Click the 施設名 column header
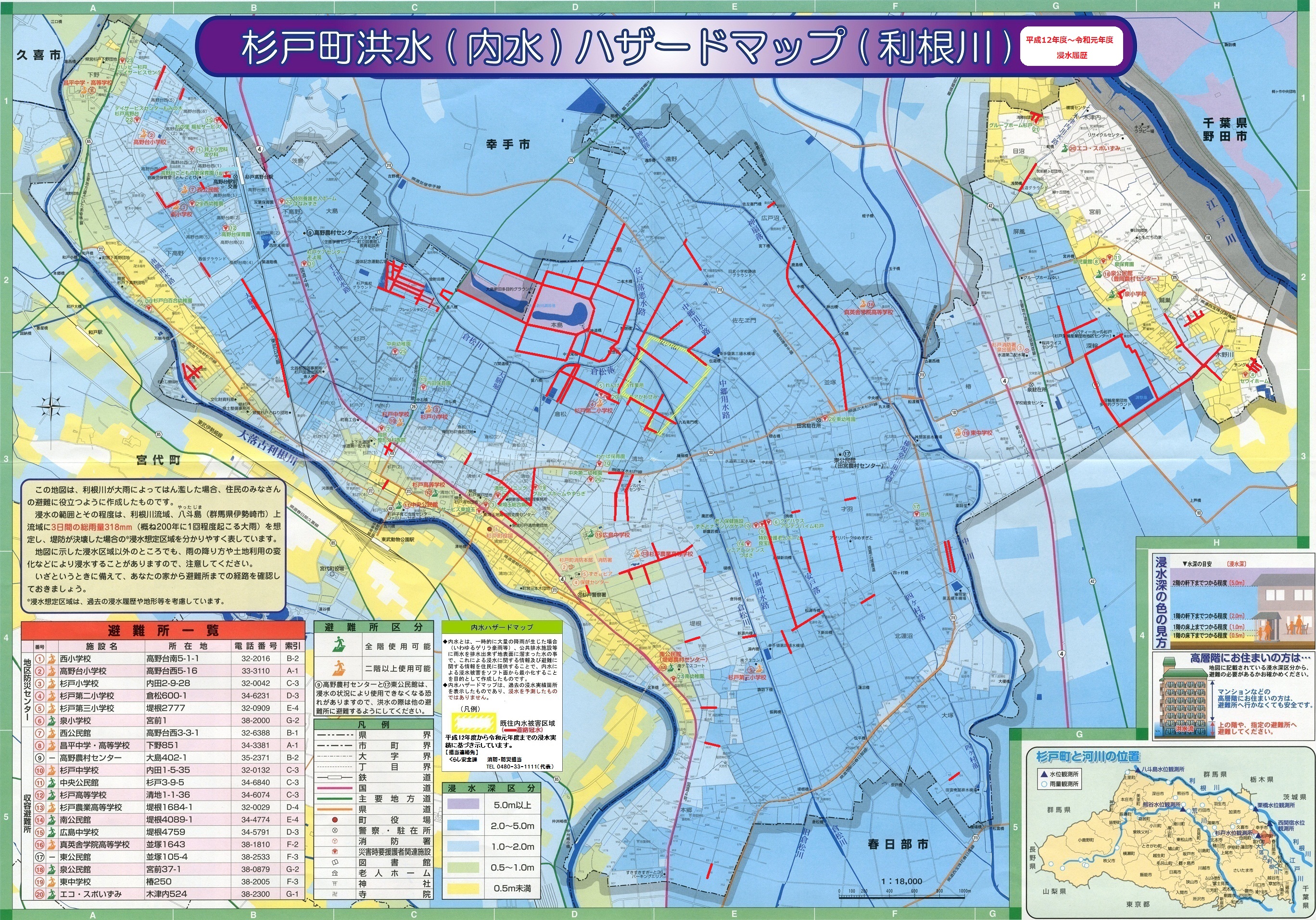The width and height of the screenshot is (1316, 920). (101, 646)
